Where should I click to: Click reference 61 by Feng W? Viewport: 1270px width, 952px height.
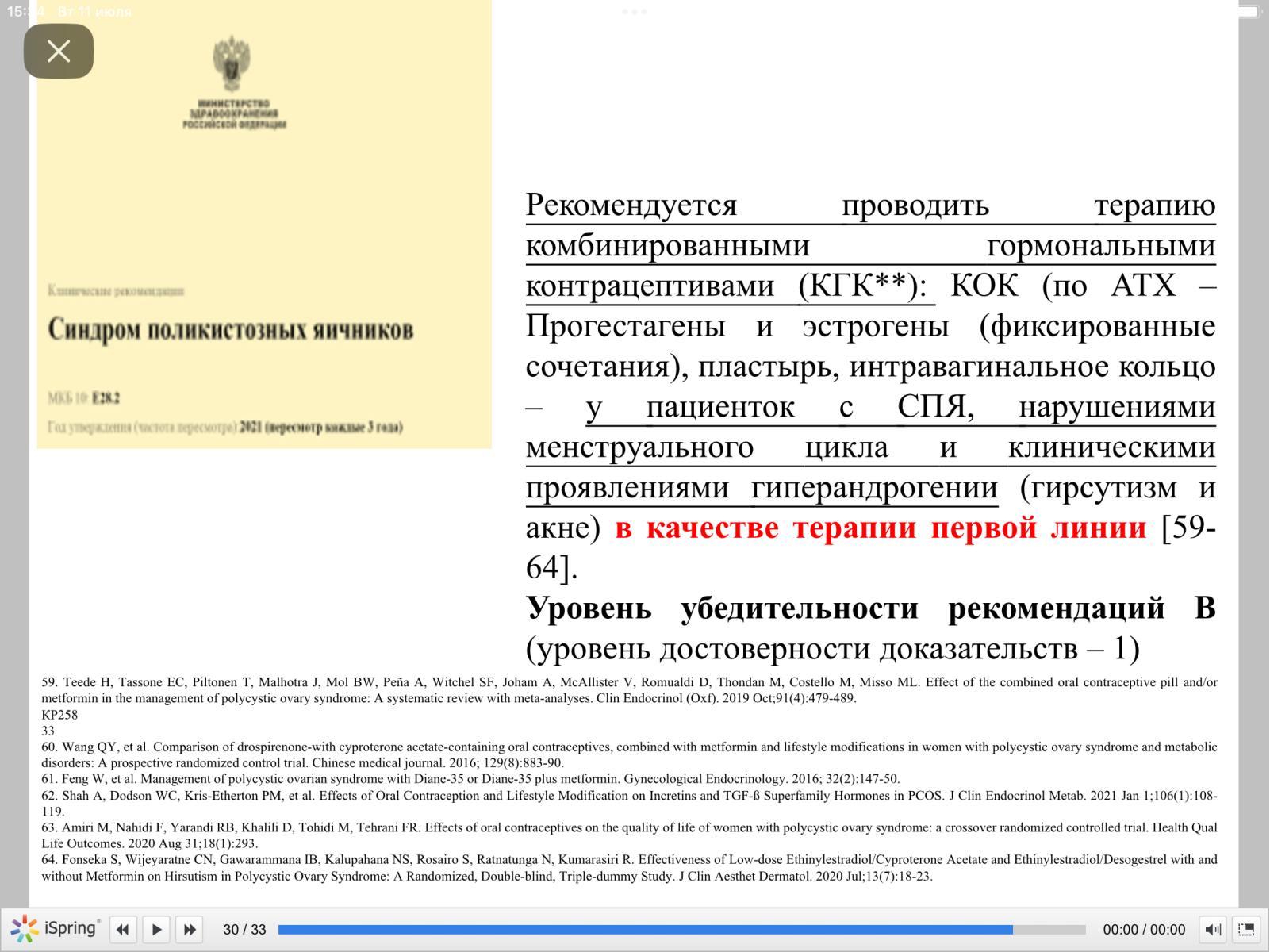(x=470, y=779)
